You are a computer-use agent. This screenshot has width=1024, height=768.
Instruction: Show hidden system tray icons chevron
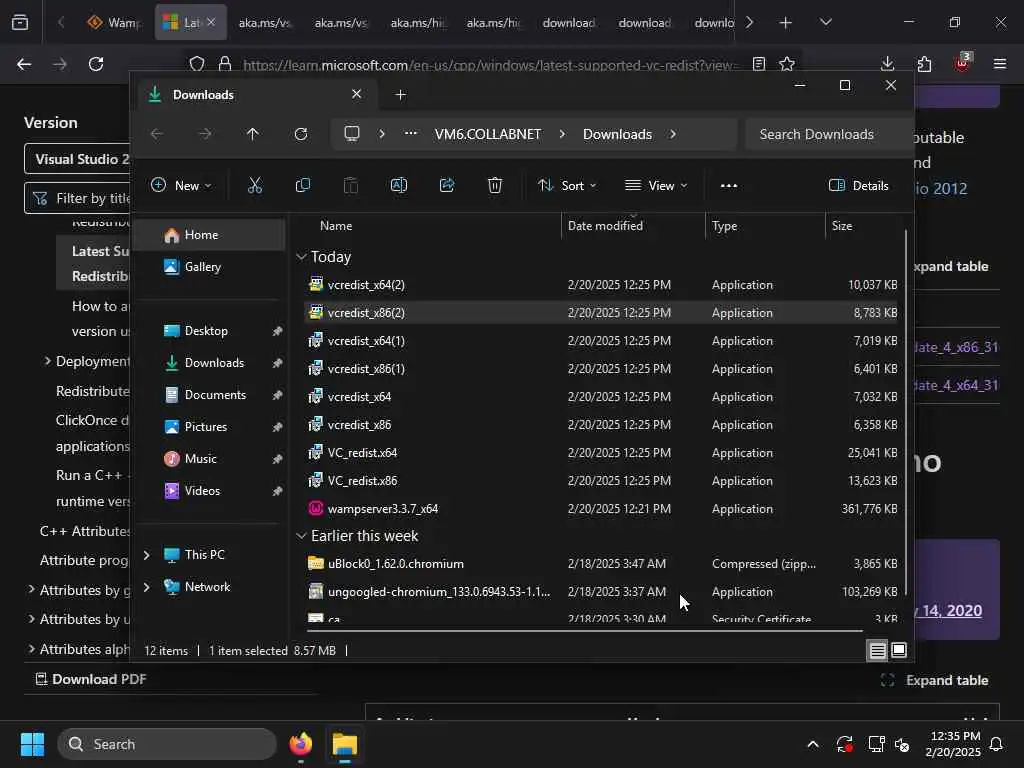(813, 744)
